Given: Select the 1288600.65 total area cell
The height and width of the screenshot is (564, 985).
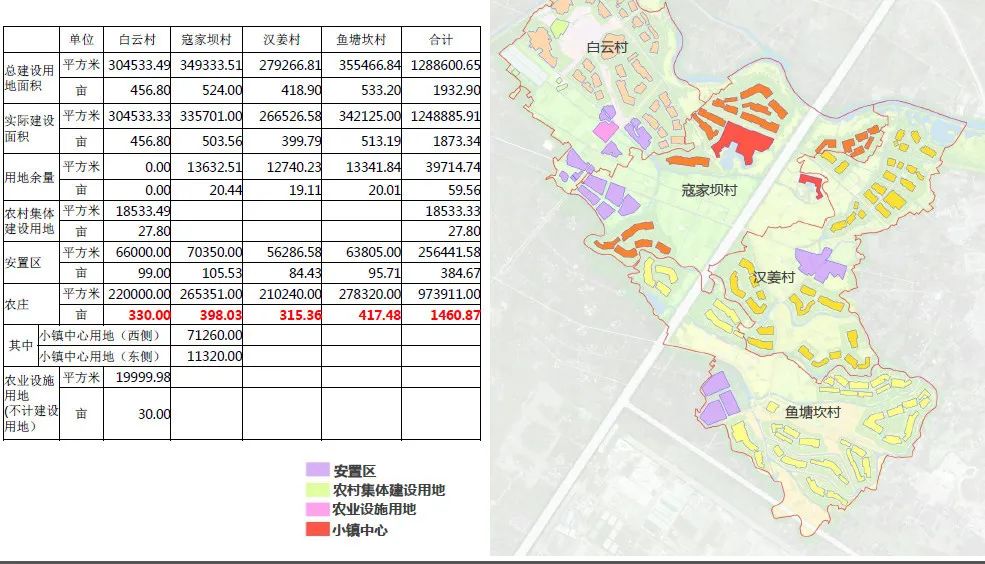Looking at the screenshot, I should [x=441, y=65].
